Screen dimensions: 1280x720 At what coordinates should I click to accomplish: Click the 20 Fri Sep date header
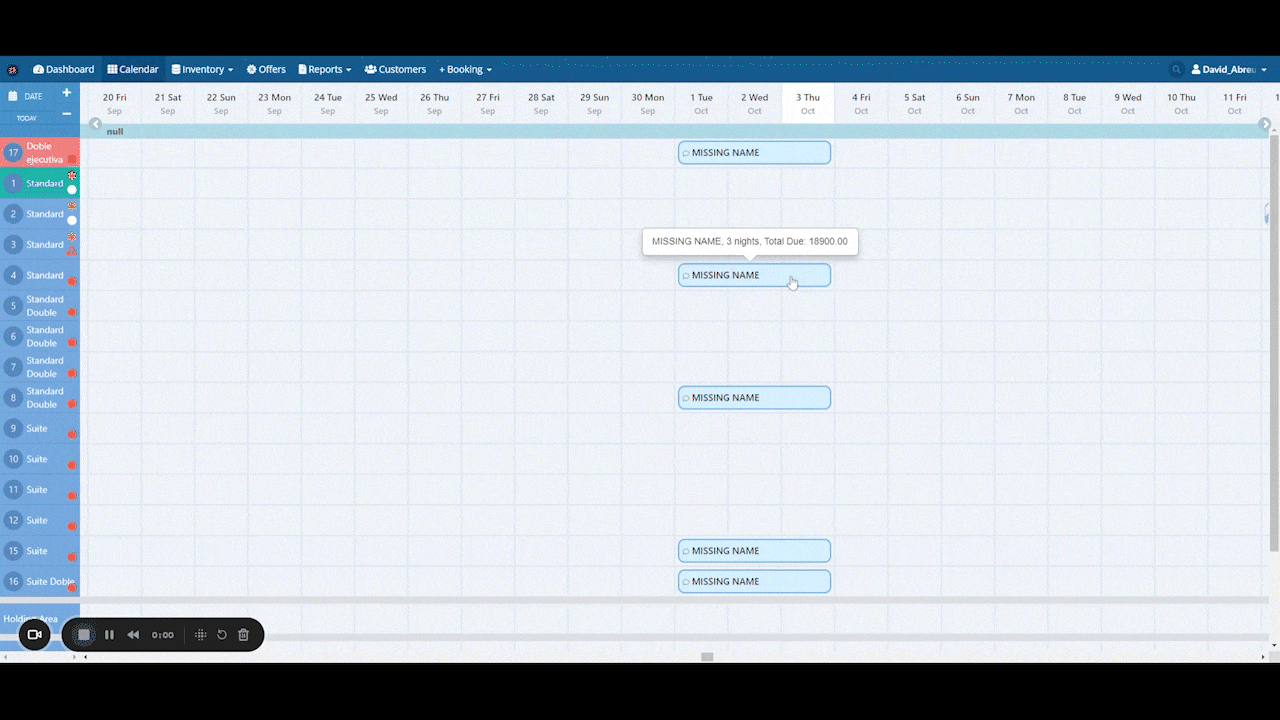(114, 104)
